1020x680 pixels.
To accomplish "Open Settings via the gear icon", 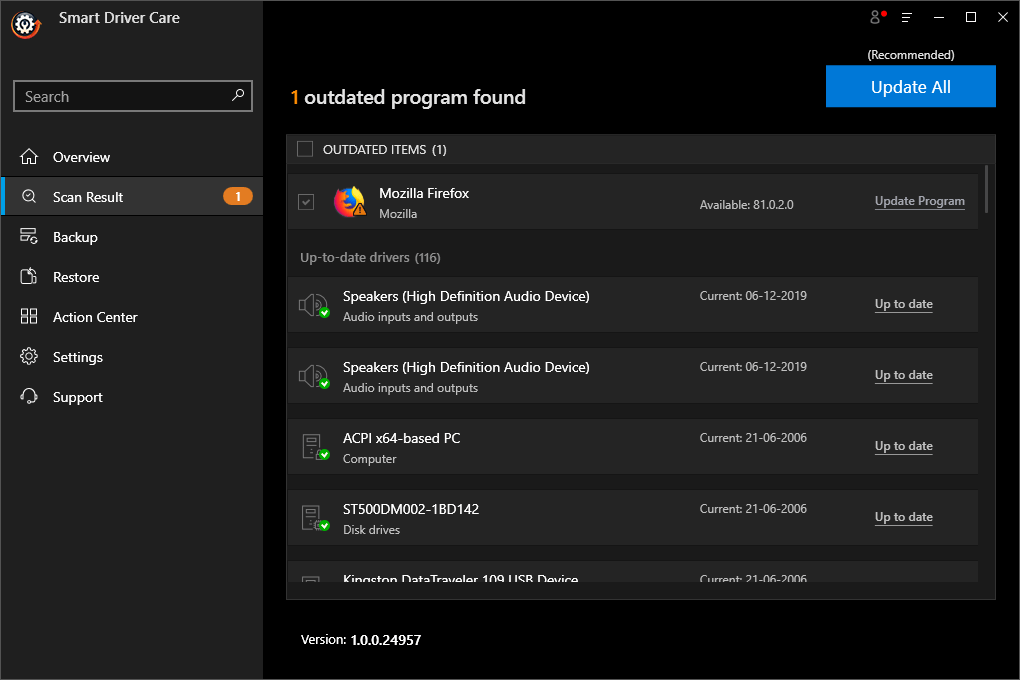I will tap(29, 357).
